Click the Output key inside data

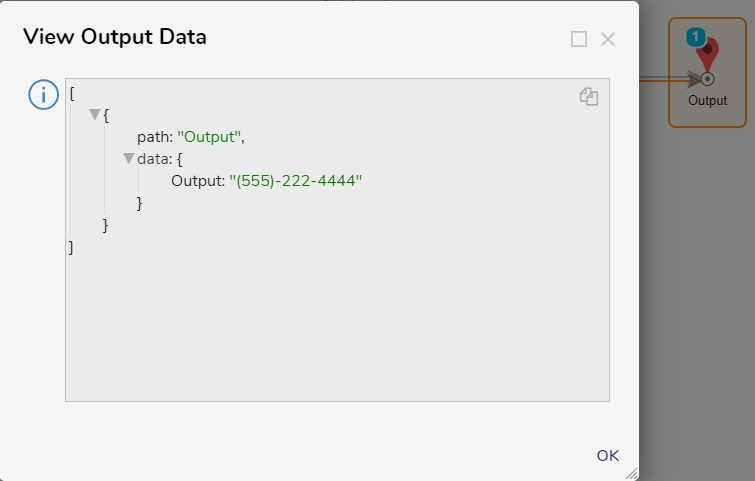[198, 181]
